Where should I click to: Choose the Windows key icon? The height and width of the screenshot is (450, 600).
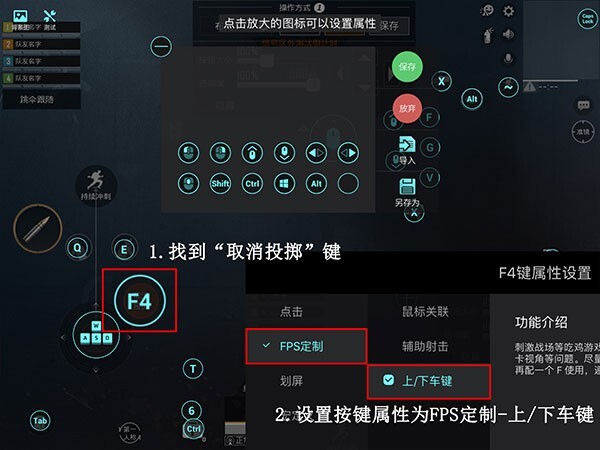pyautogui.click(x=284, y=184)
